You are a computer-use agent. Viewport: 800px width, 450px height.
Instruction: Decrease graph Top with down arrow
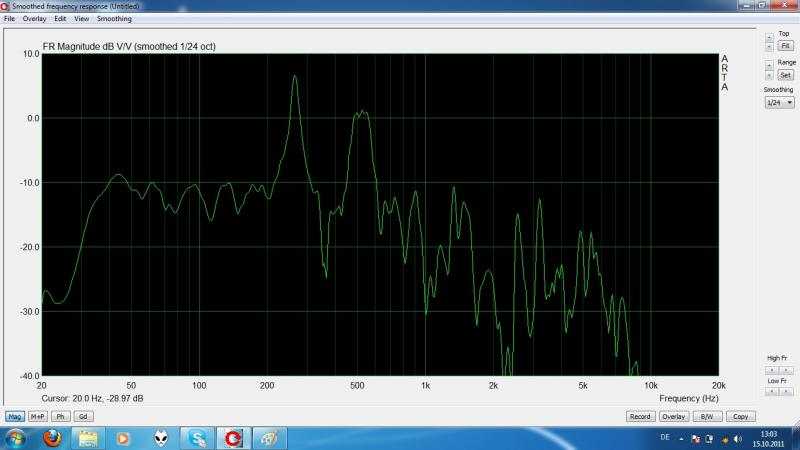(x=769, y=47)
